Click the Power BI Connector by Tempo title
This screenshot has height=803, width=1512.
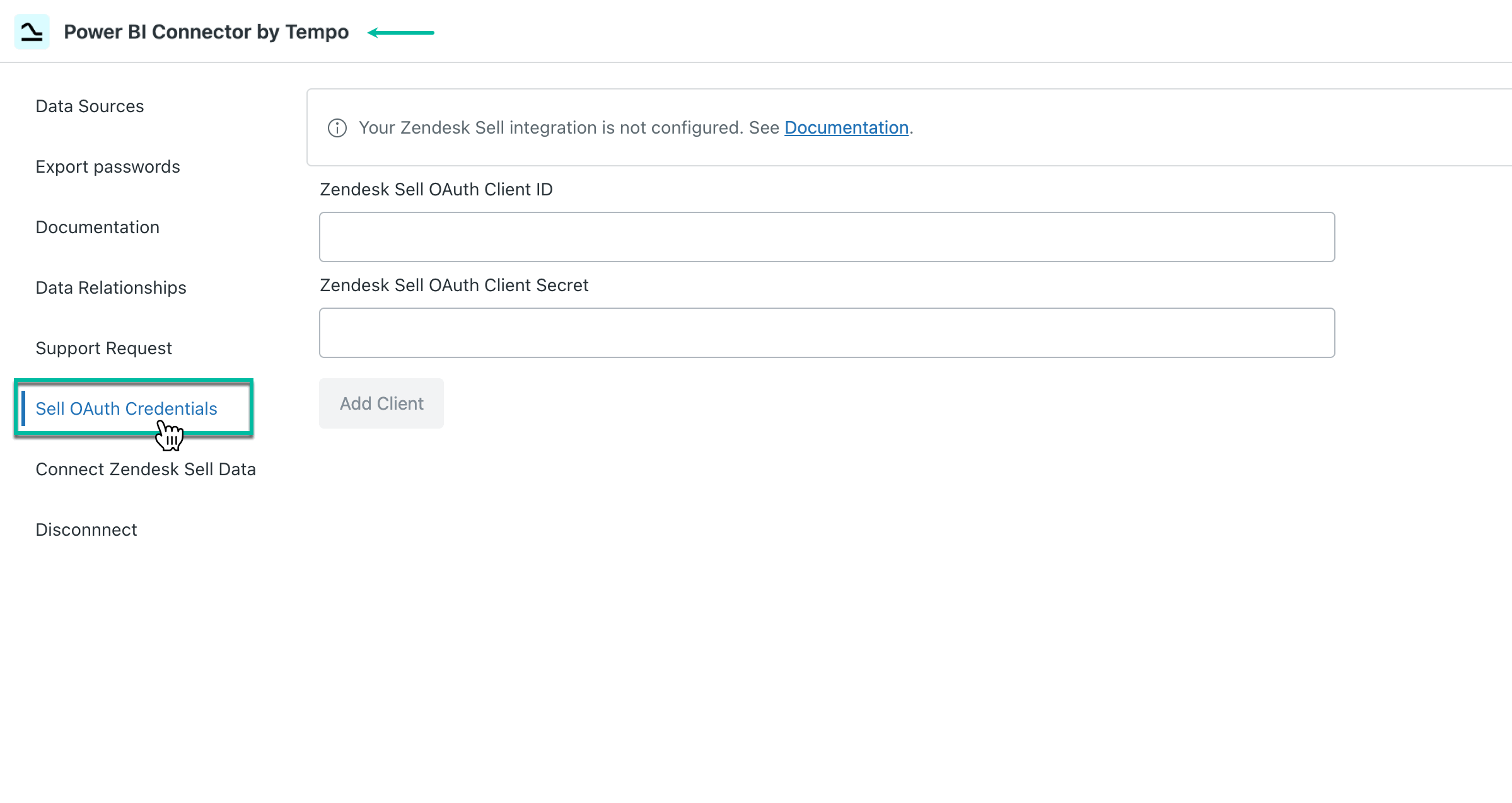tap(207, 31)
